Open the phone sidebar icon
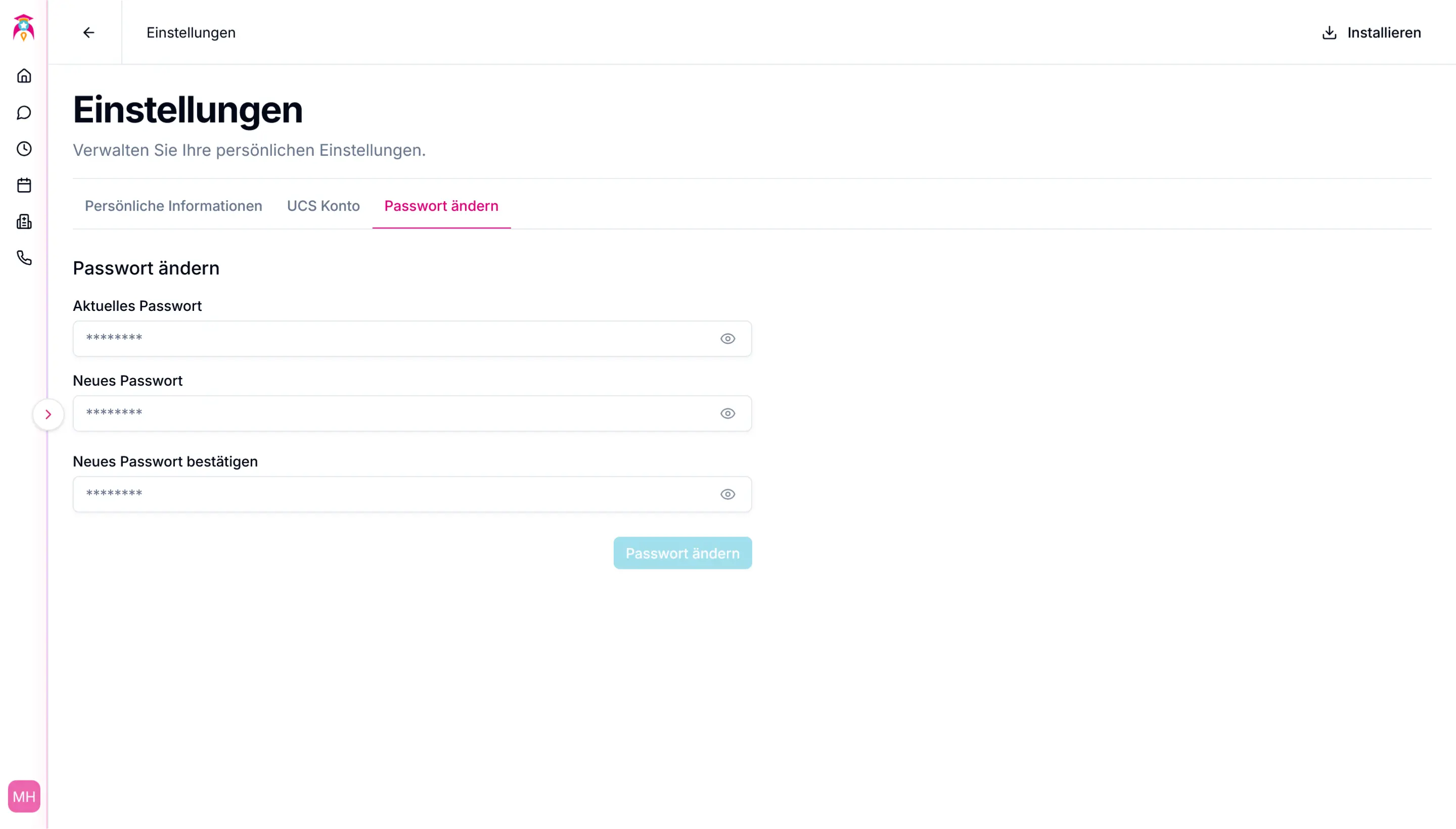The width and height of the screenshot is (1456, 829). (24, 258)
